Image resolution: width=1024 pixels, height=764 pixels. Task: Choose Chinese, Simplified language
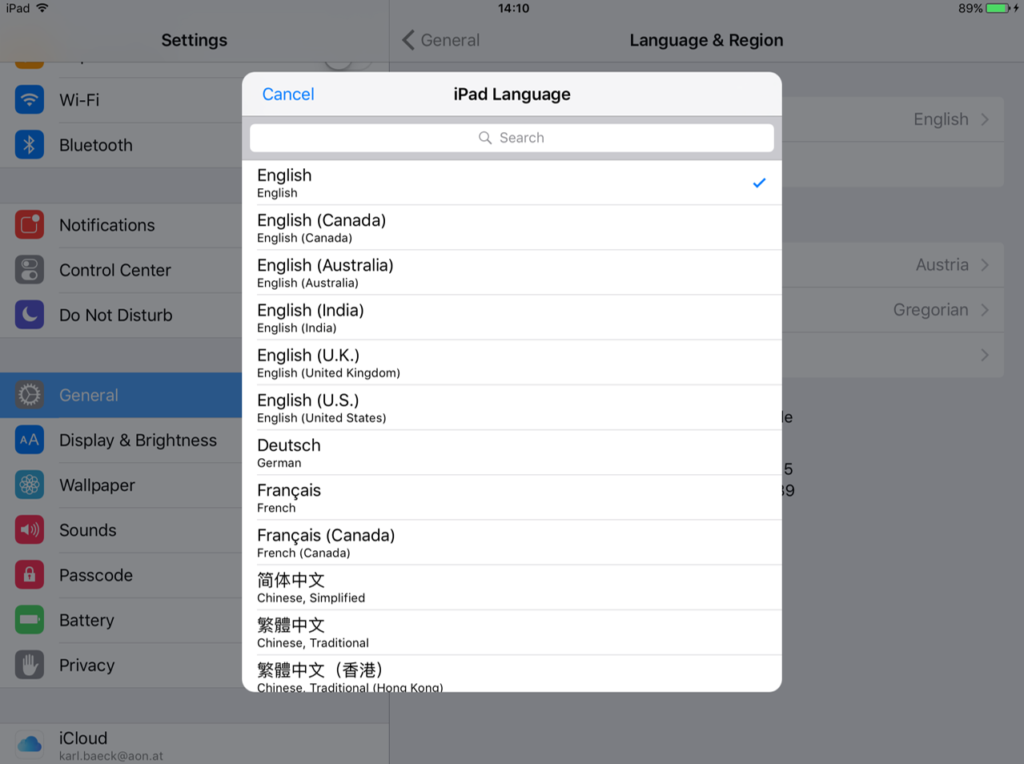pyautogui.click(x=512, y=588)
